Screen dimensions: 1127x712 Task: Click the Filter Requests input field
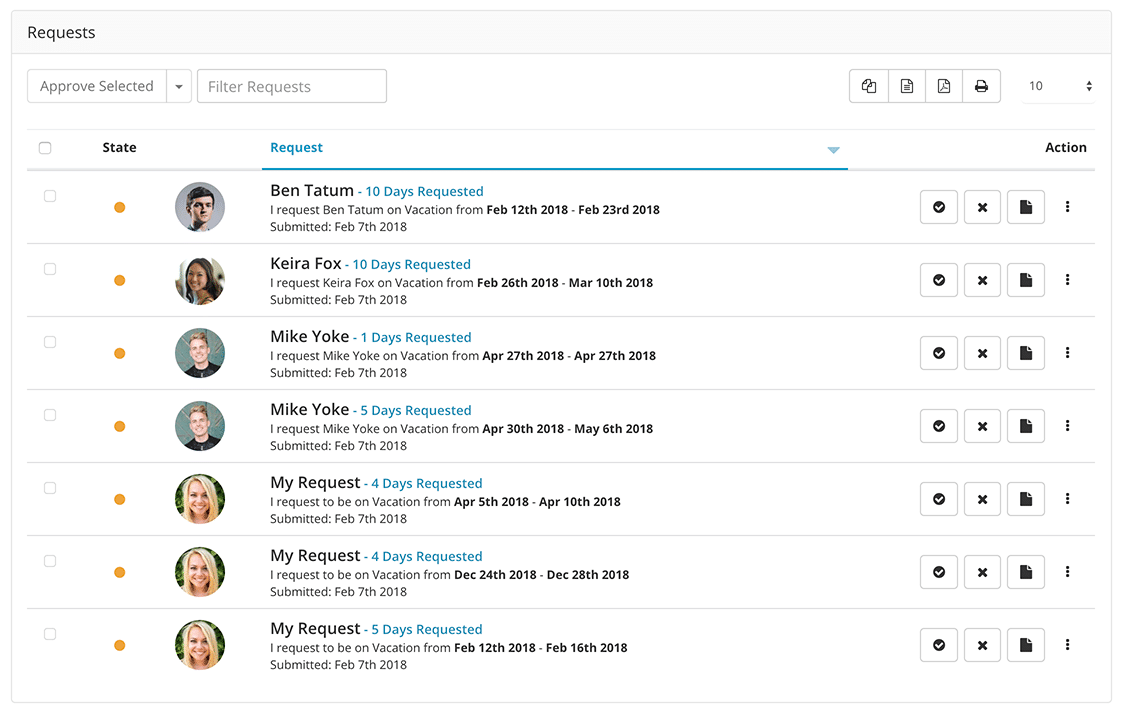[291, 86]
